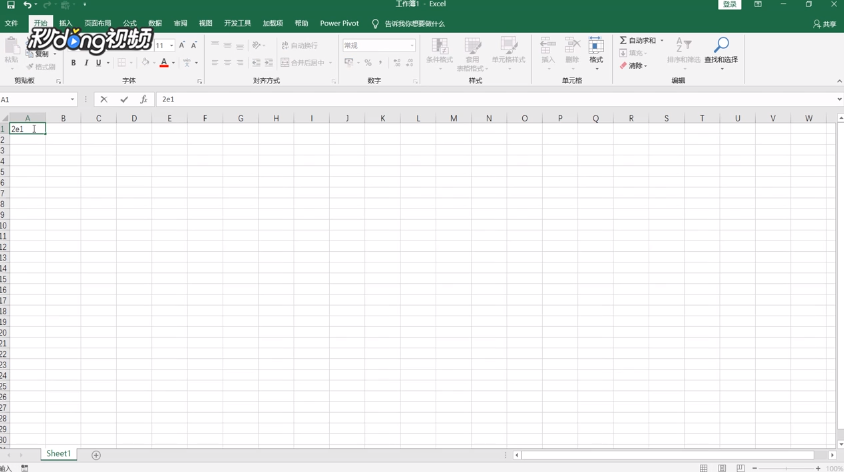This screenshot has height=472, width=844.
Task: Click the 共享 share button
Action: (825, 24)
